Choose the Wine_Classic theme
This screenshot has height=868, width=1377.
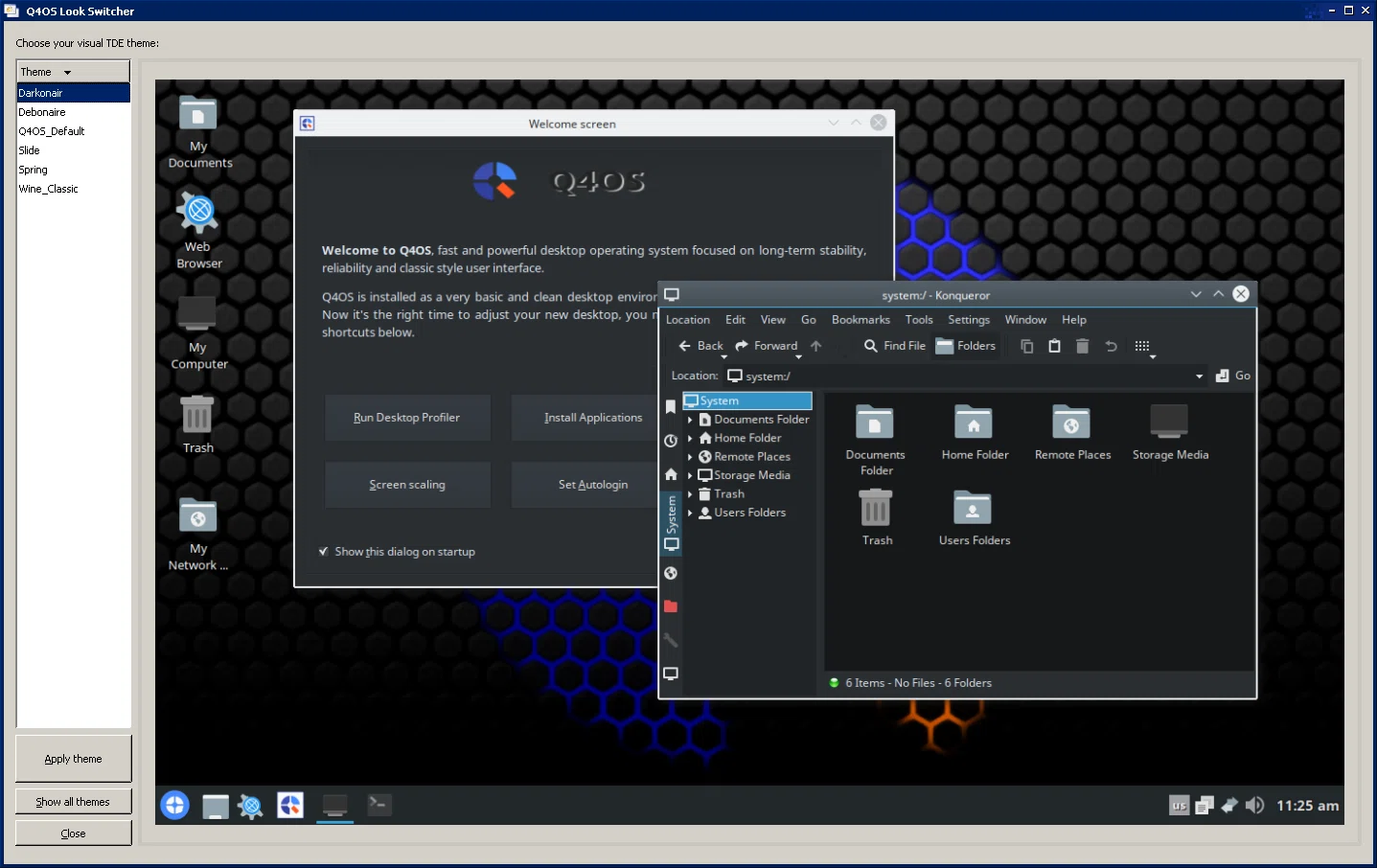(74, 189)
